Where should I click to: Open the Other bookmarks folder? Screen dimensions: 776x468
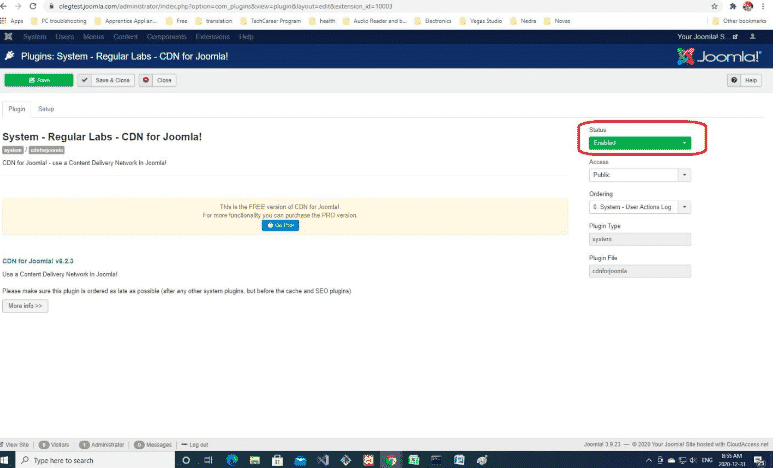coord(740,21)
